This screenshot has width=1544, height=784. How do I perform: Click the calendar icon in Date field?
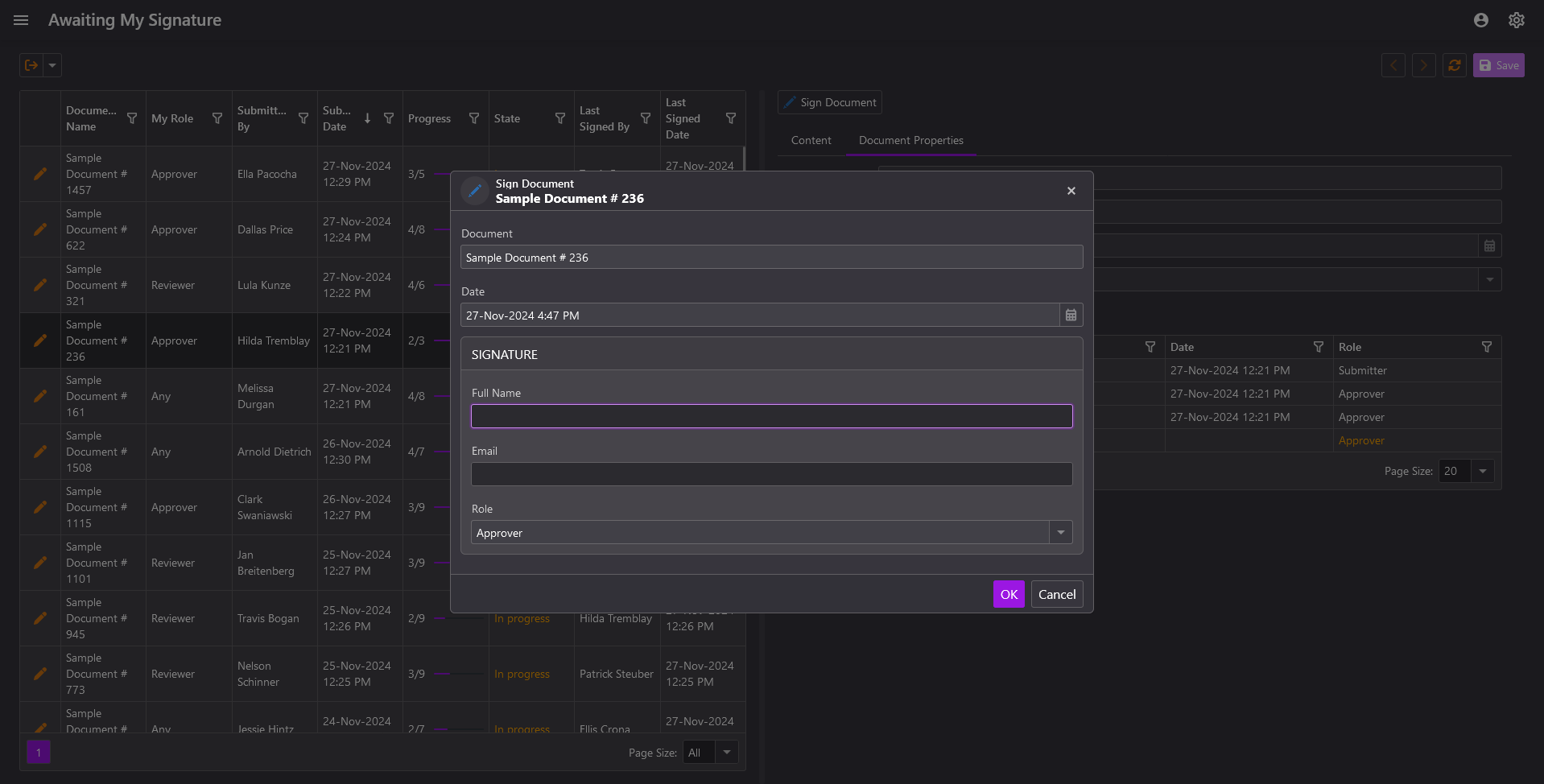click(x=1071, y=316)
